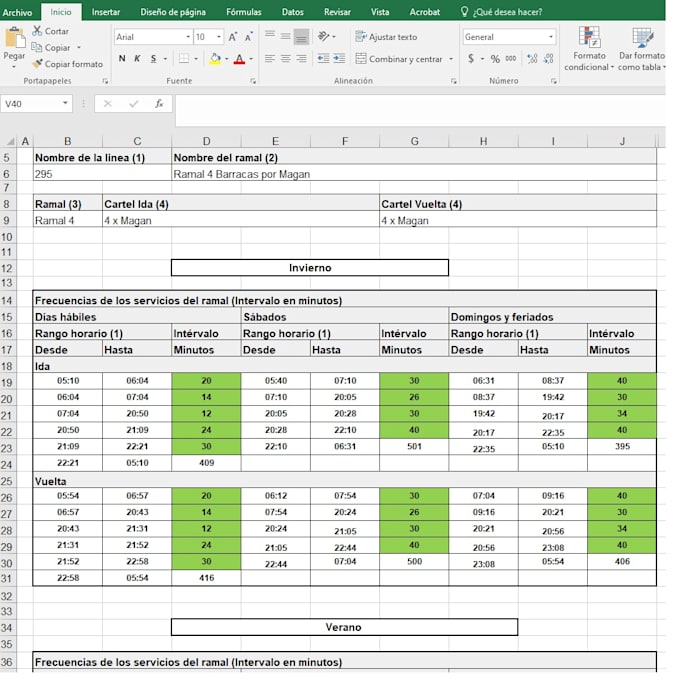Align text to top
The height and width of the screenshot is (681, 680).
click(x=270, y=36)
